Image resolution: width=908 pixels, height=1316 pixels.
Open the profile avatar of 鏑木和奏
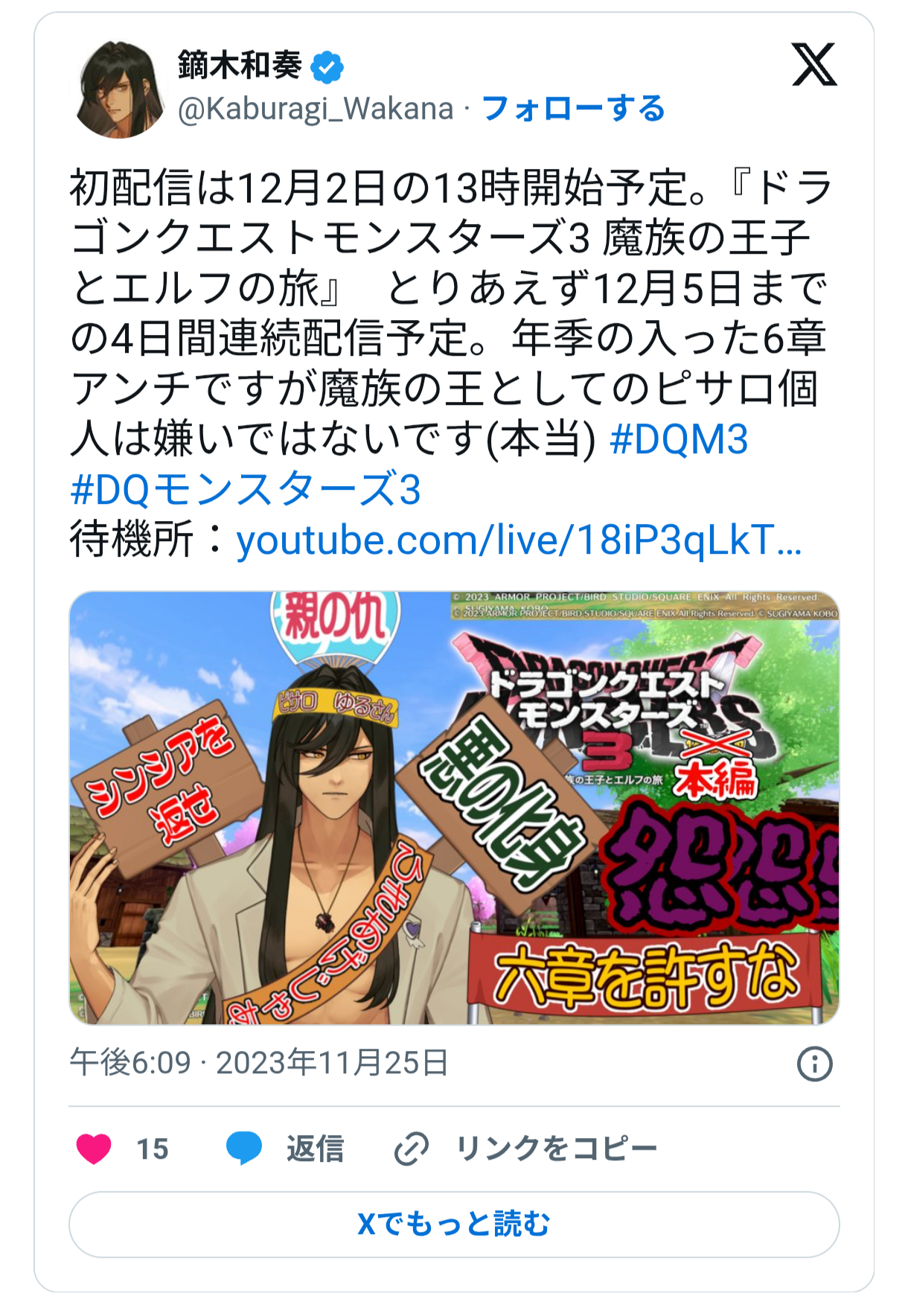click(x=119, y=89)
